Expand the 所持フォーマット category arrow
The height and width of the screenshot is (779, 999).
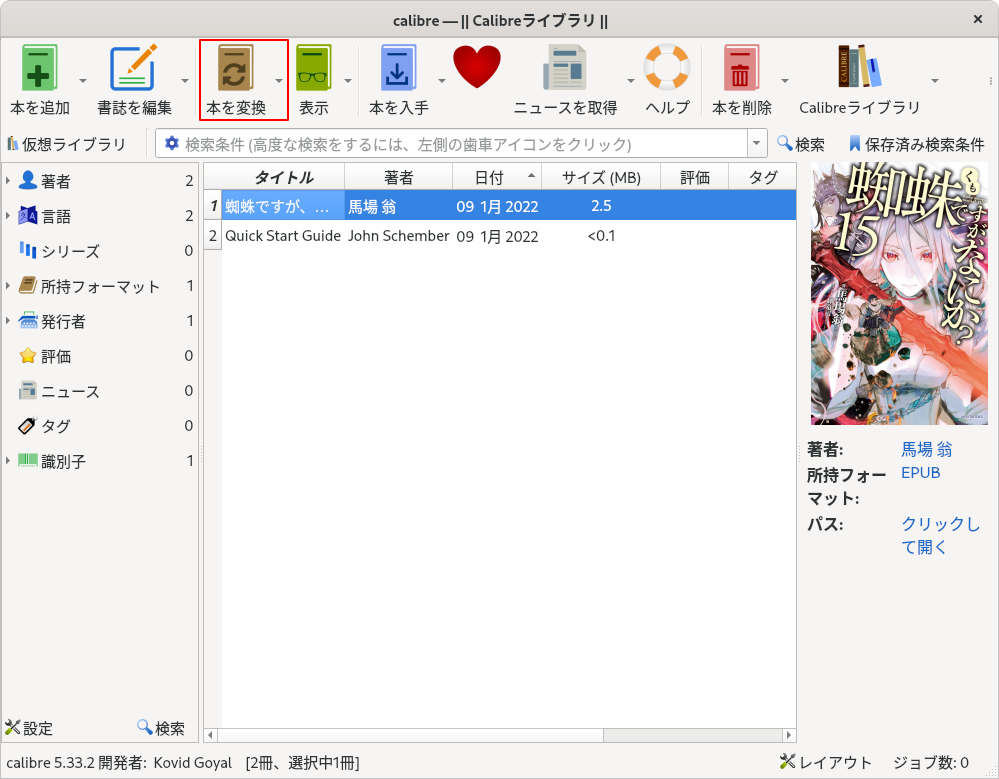pos(8,286)
